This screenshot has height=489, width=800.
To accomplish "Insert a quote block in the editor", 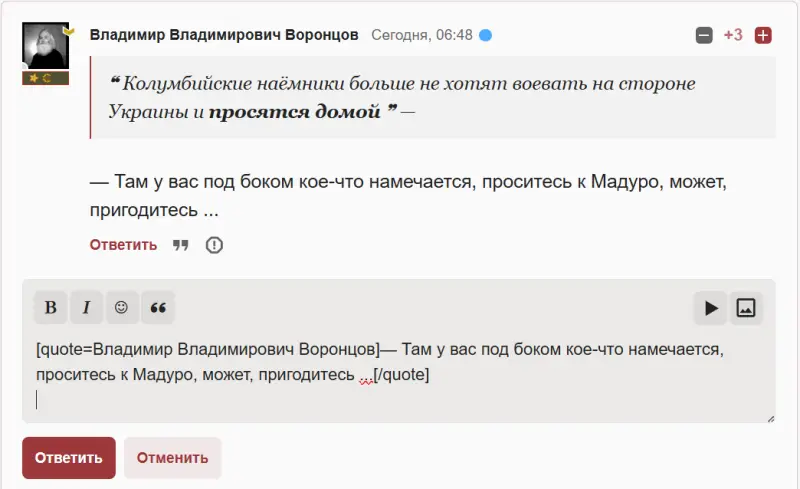I will click(x=157, y=308).
